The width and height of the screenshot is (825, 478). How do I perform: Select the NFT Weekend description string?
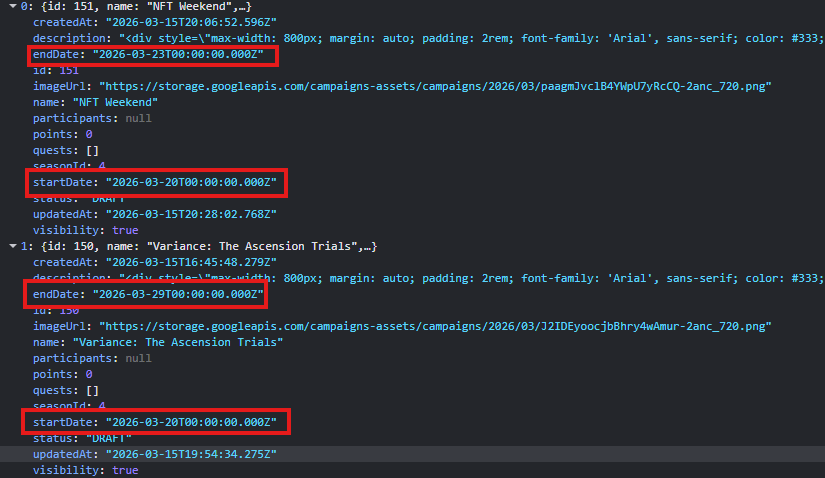click(x=471, y=38)
